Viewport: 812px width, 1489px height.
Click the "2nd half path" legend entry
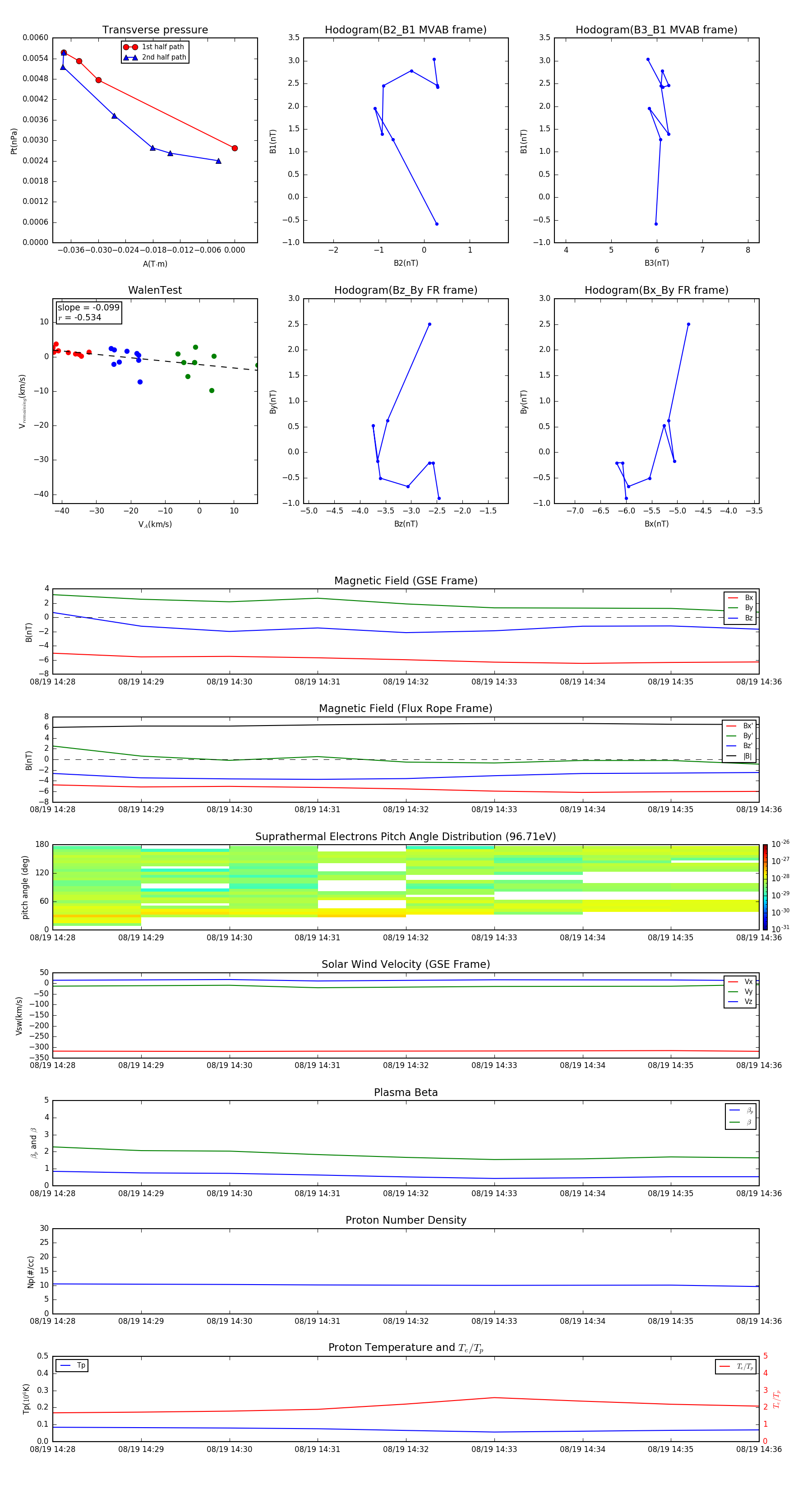(x=155, y=57)
